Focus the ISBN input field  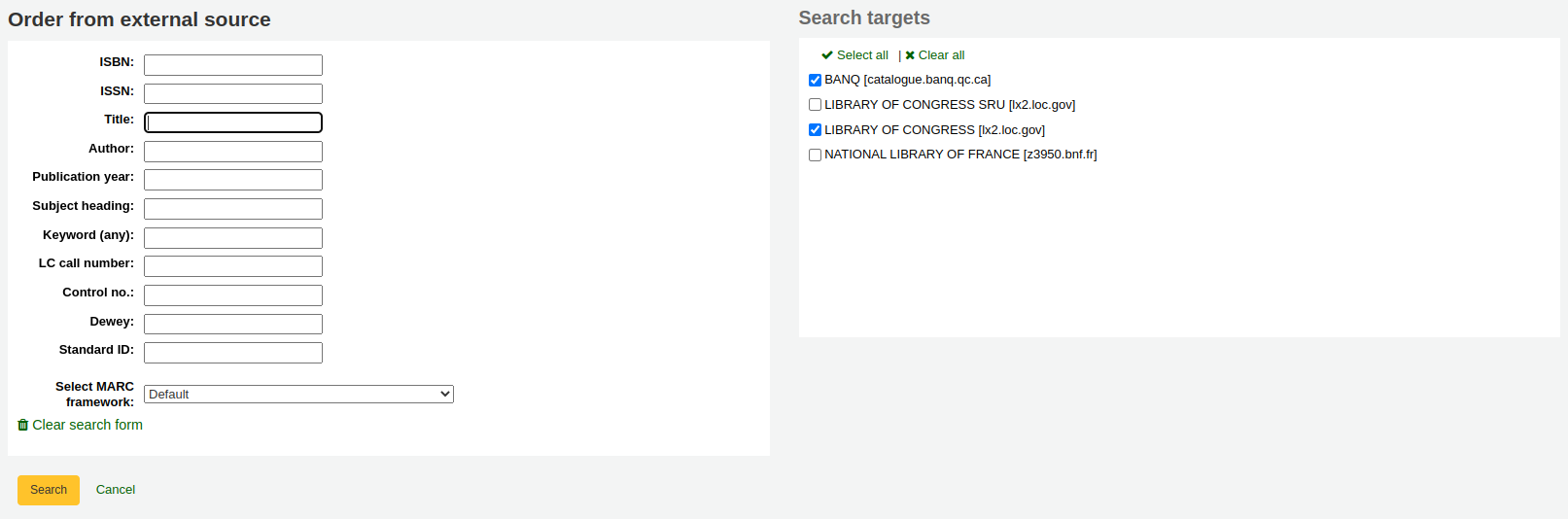click(233, 65)
